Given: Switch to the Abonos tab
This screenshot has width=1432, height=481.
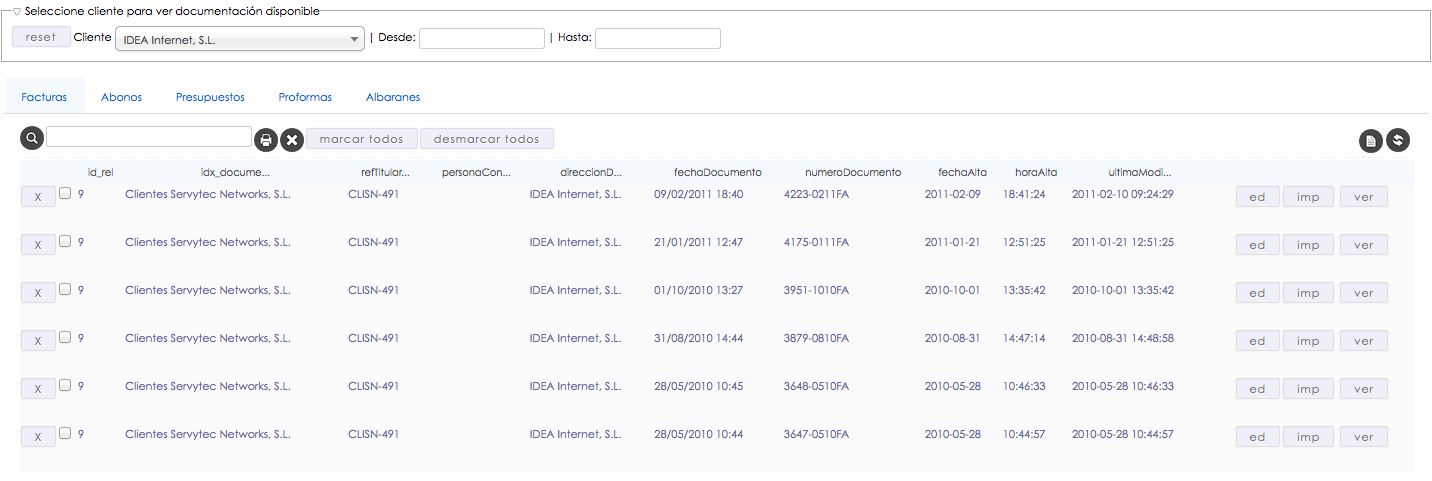Looking at the screenshot, I should 121,97.
